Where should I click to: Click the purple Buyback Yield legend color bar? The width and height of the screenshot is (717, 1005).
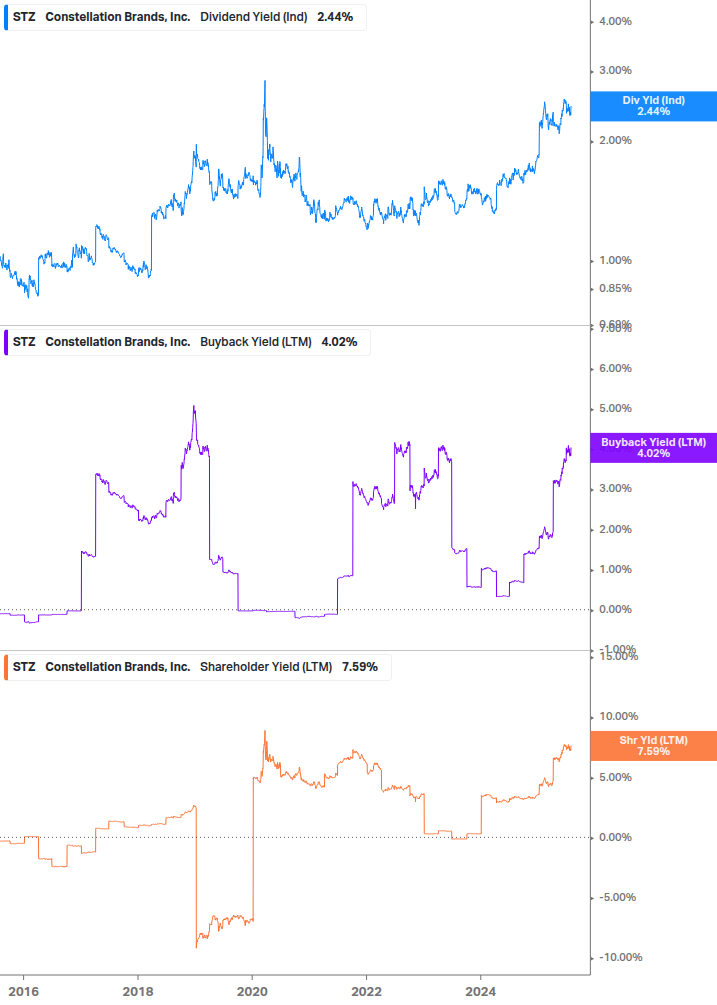coord(6,342)
